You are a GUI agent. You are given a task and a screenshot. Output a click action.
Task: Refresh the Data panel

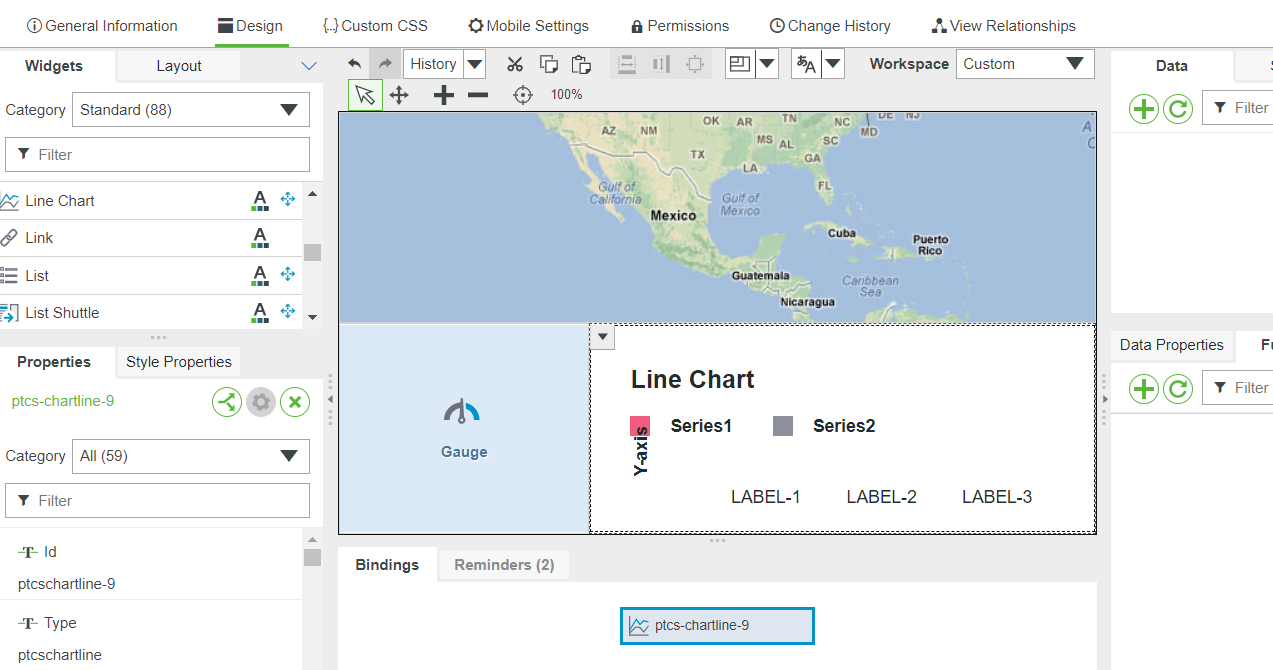click(x=1178, y=108)
